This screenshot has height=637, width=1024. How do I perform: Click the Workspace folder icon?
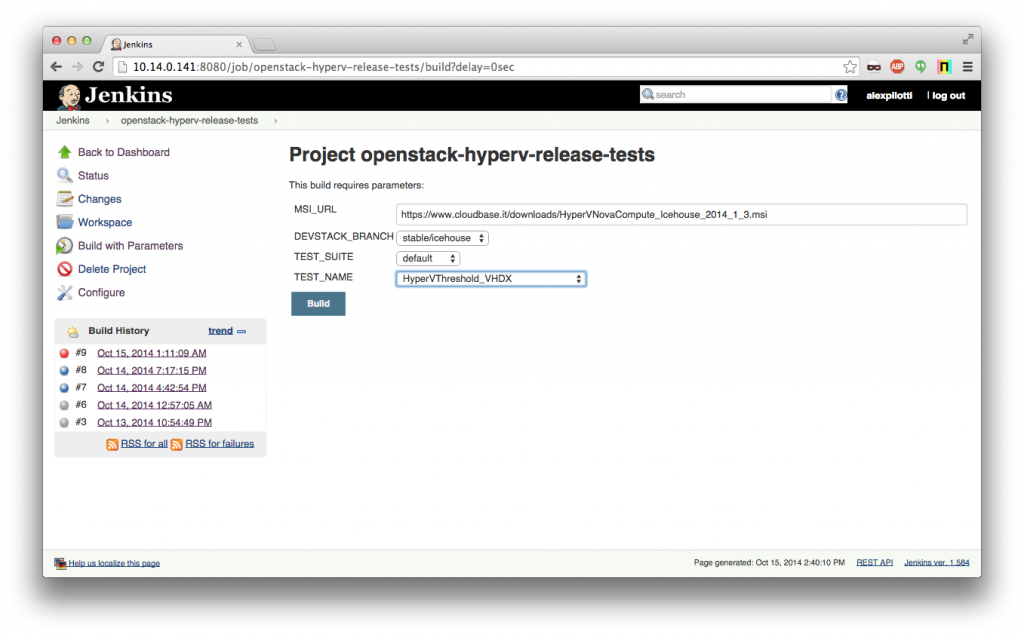click(65, 222)
